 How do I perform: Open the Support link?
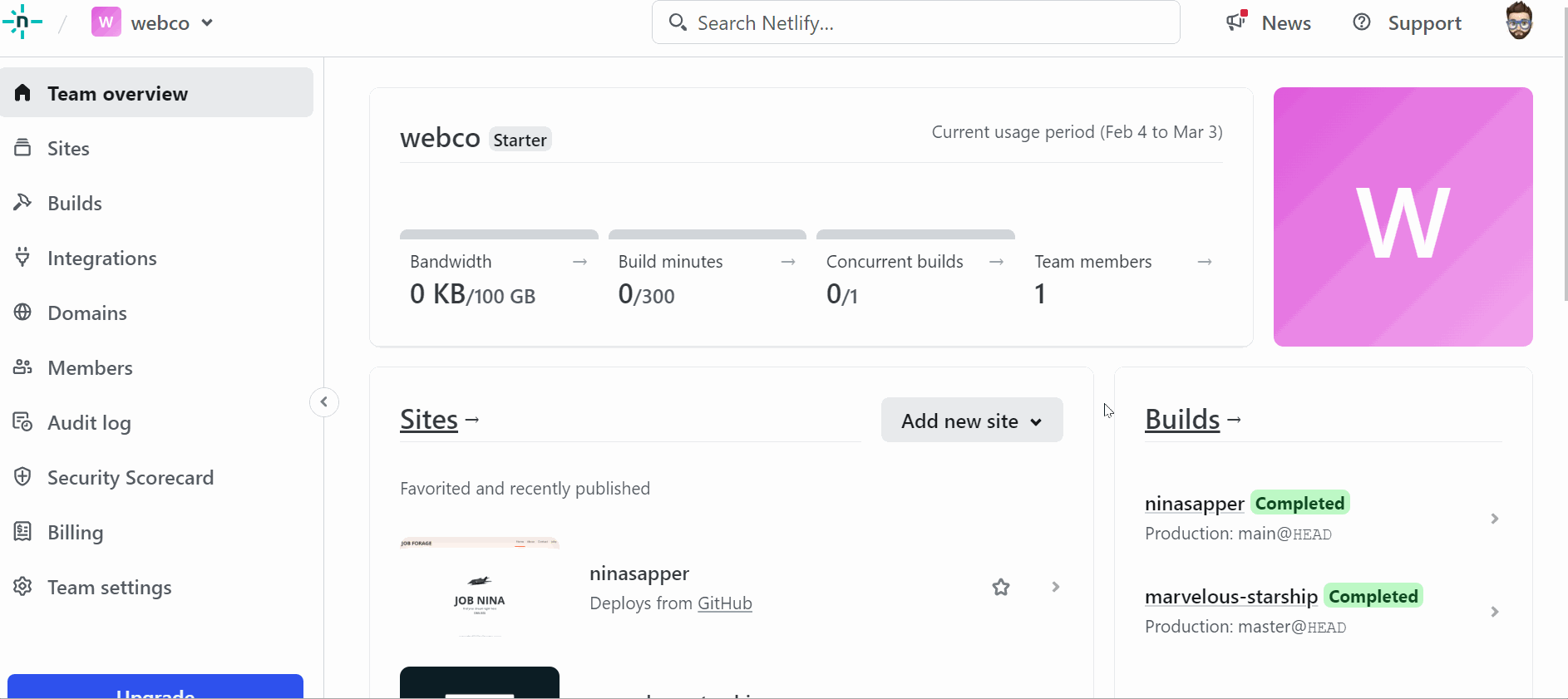point(1424,23)
